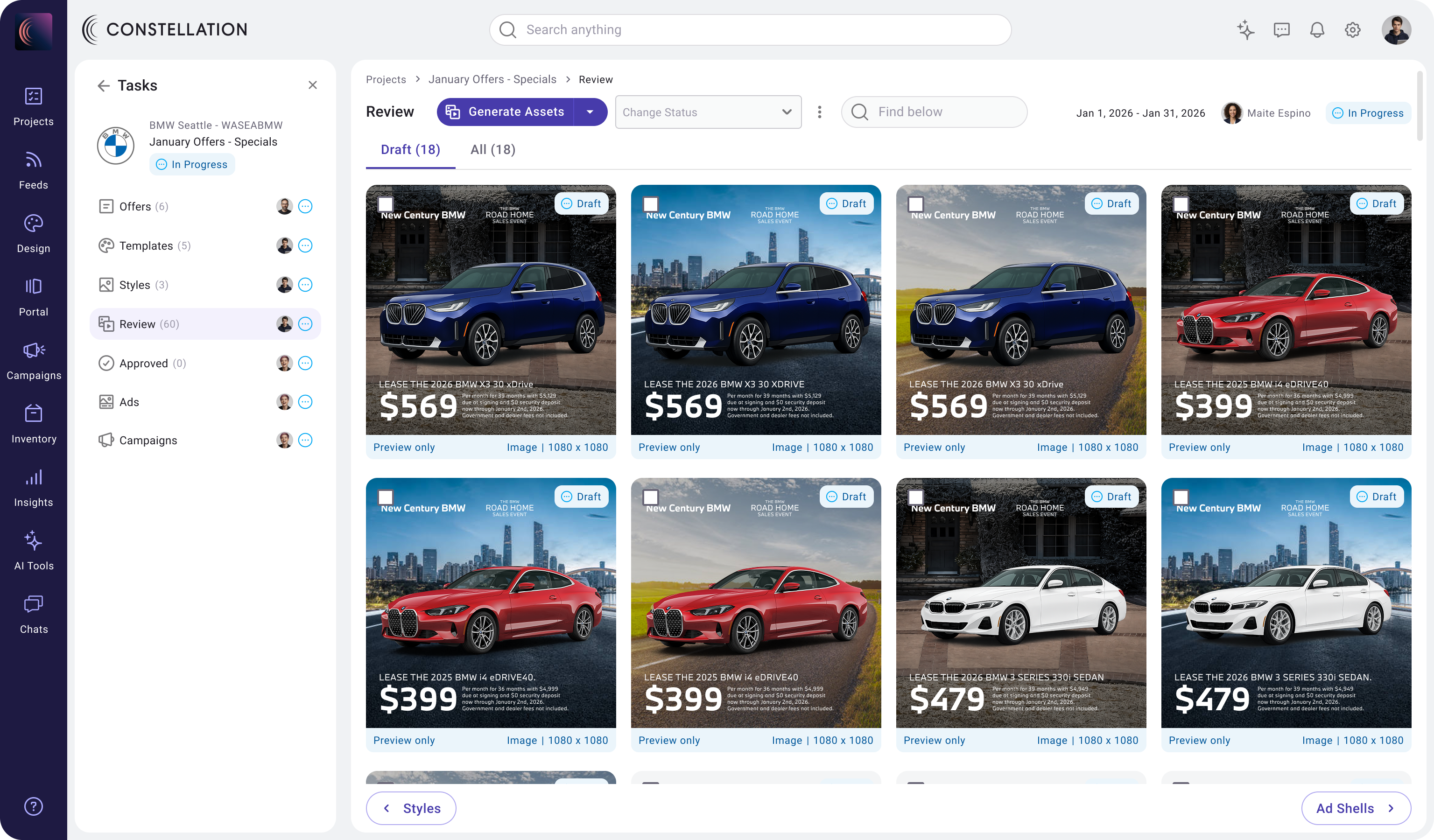Click the Jan 1, 2026 - Jan 31, 2026 date range

1140,112
